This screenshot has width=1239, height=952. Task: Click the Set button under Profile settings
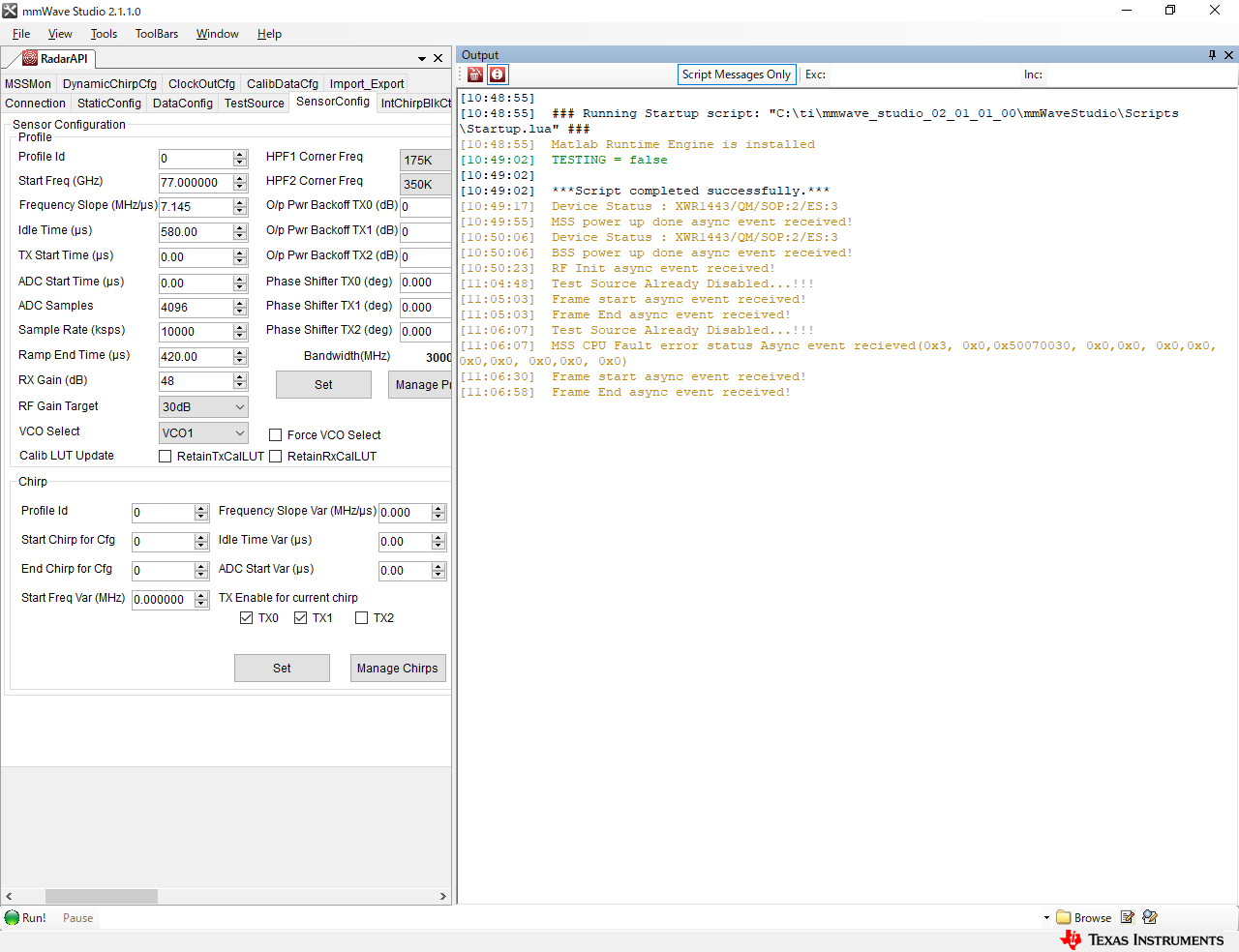(323, 385)
